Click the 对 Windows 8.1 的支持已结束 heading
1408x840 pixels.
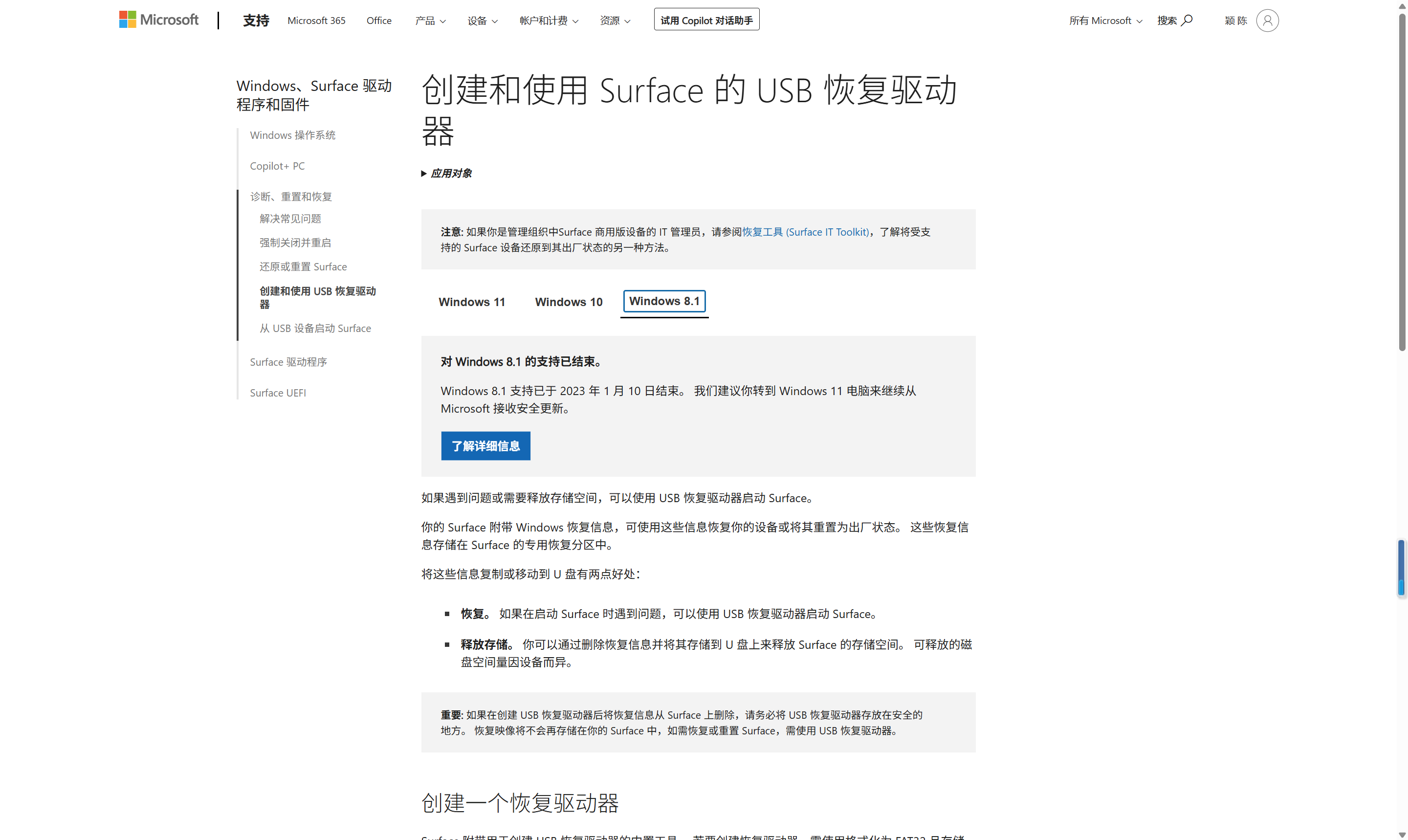coord(521,361)
